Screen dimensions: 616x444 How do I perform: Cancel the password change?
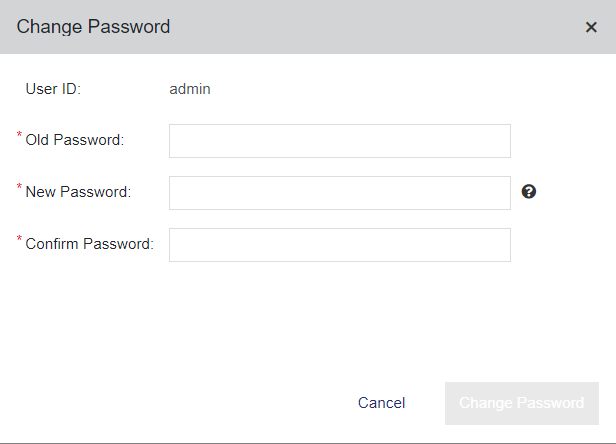[381, 403]
